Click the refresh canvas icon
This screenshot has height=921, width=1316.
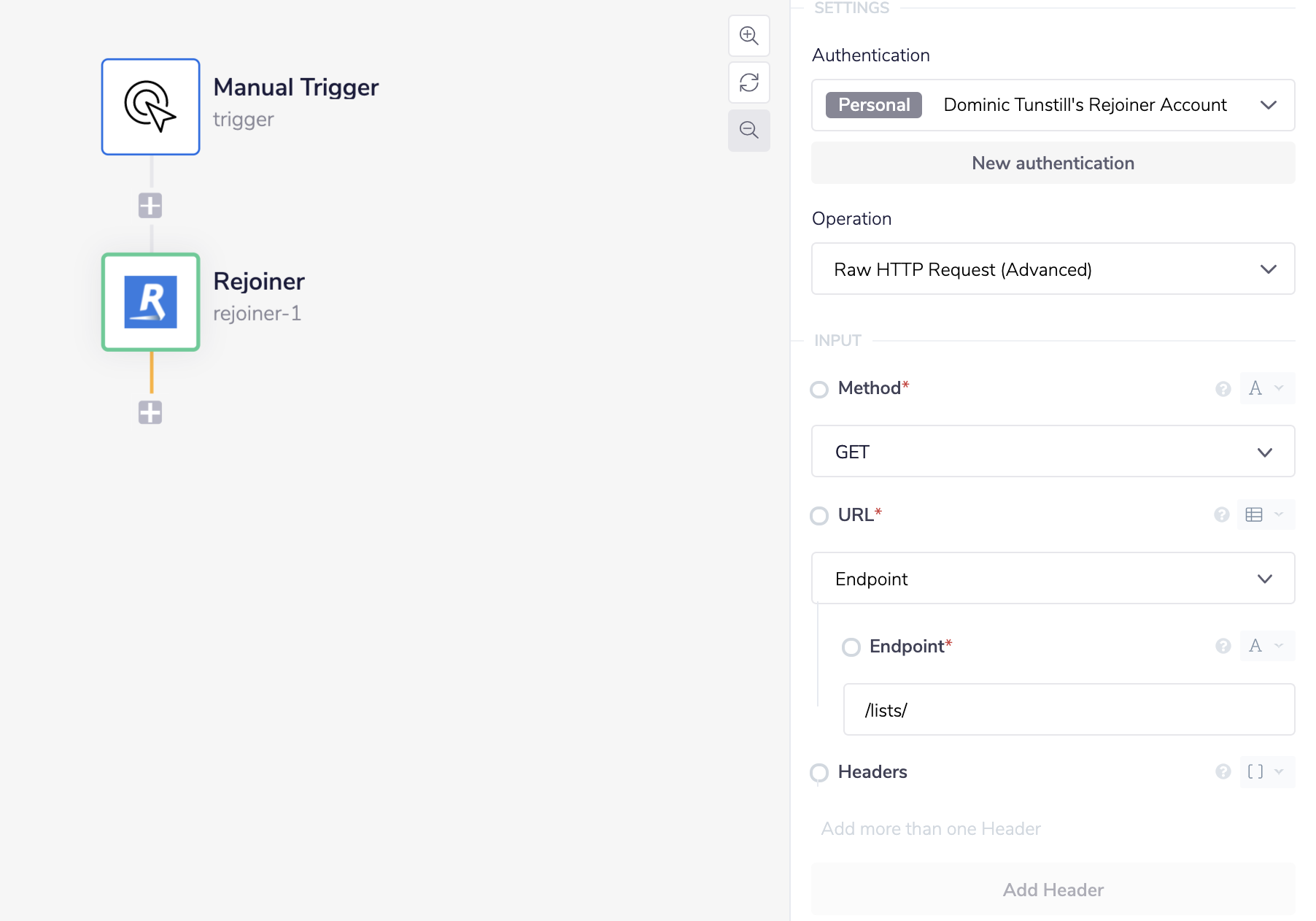point(748,82)
